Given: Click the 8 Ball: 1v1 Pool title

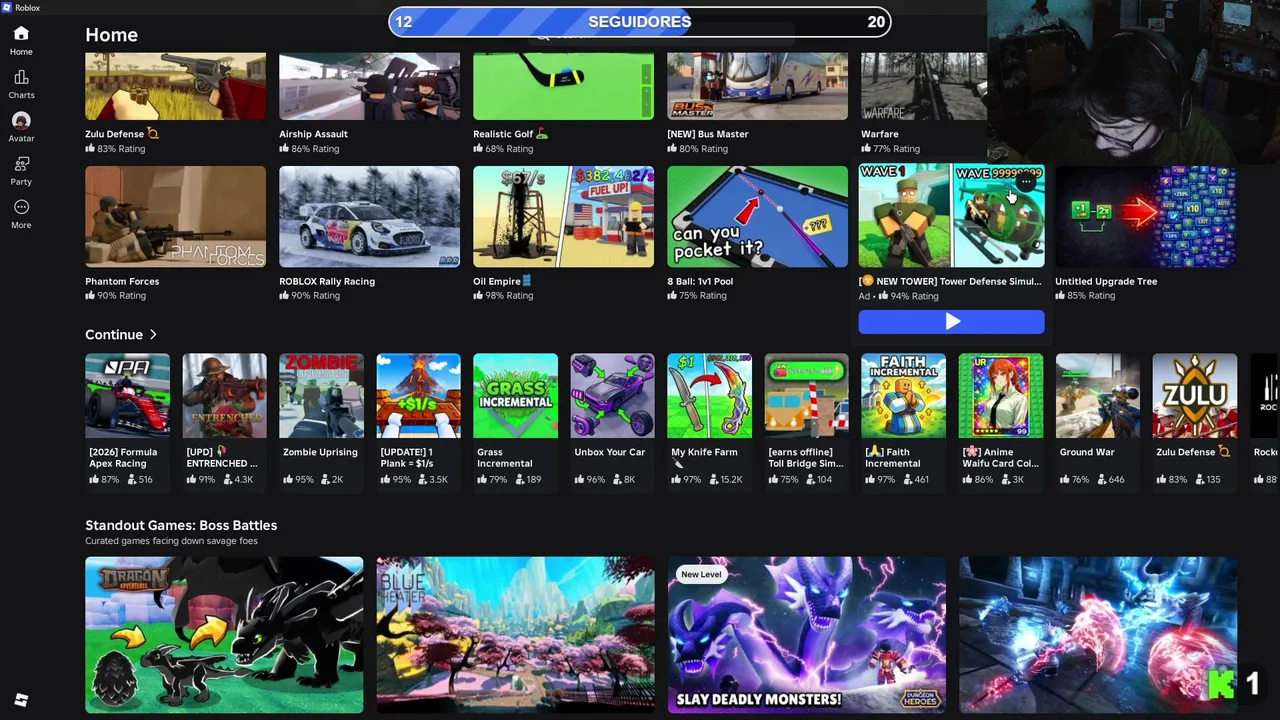Looking at the screenshot, I should (x=700, y=281).
